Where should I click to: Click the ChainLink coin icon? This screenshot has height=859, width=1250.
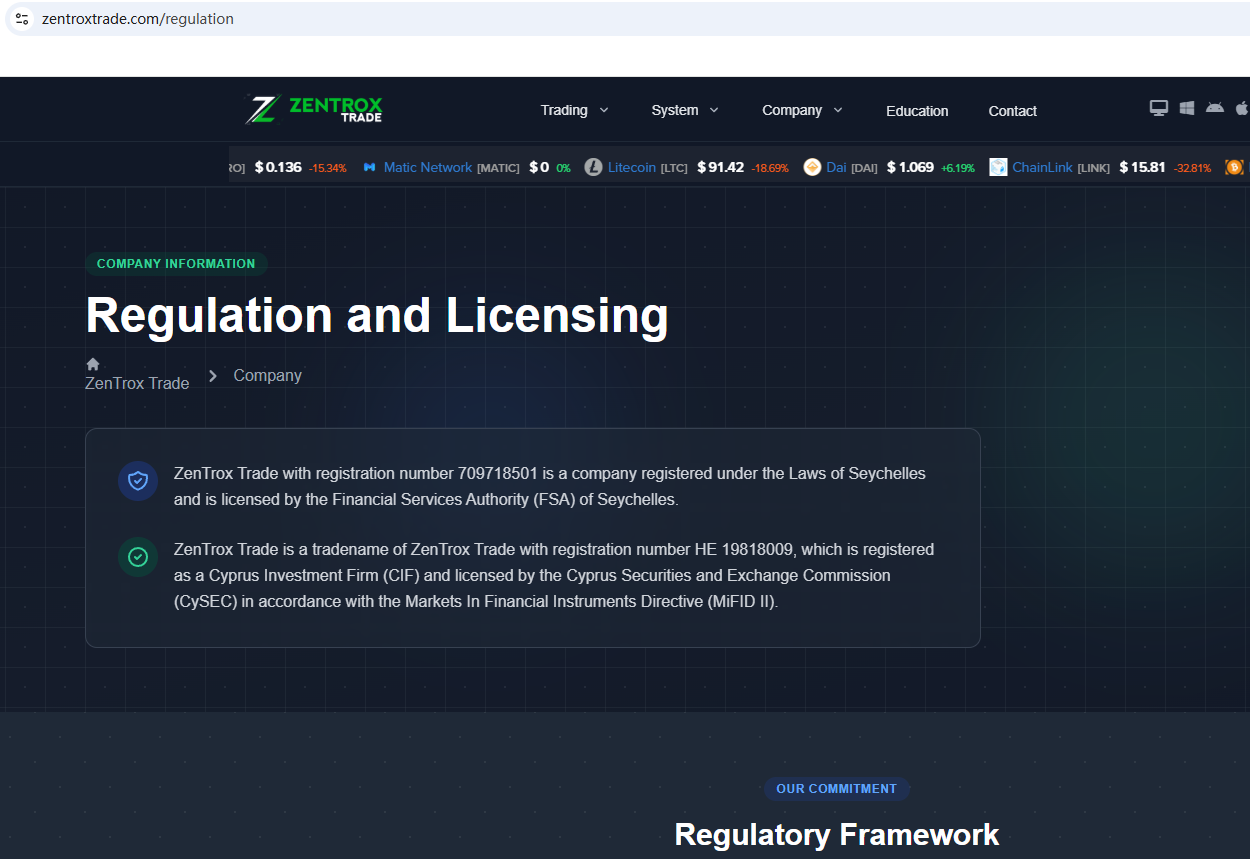pos(998,167)
